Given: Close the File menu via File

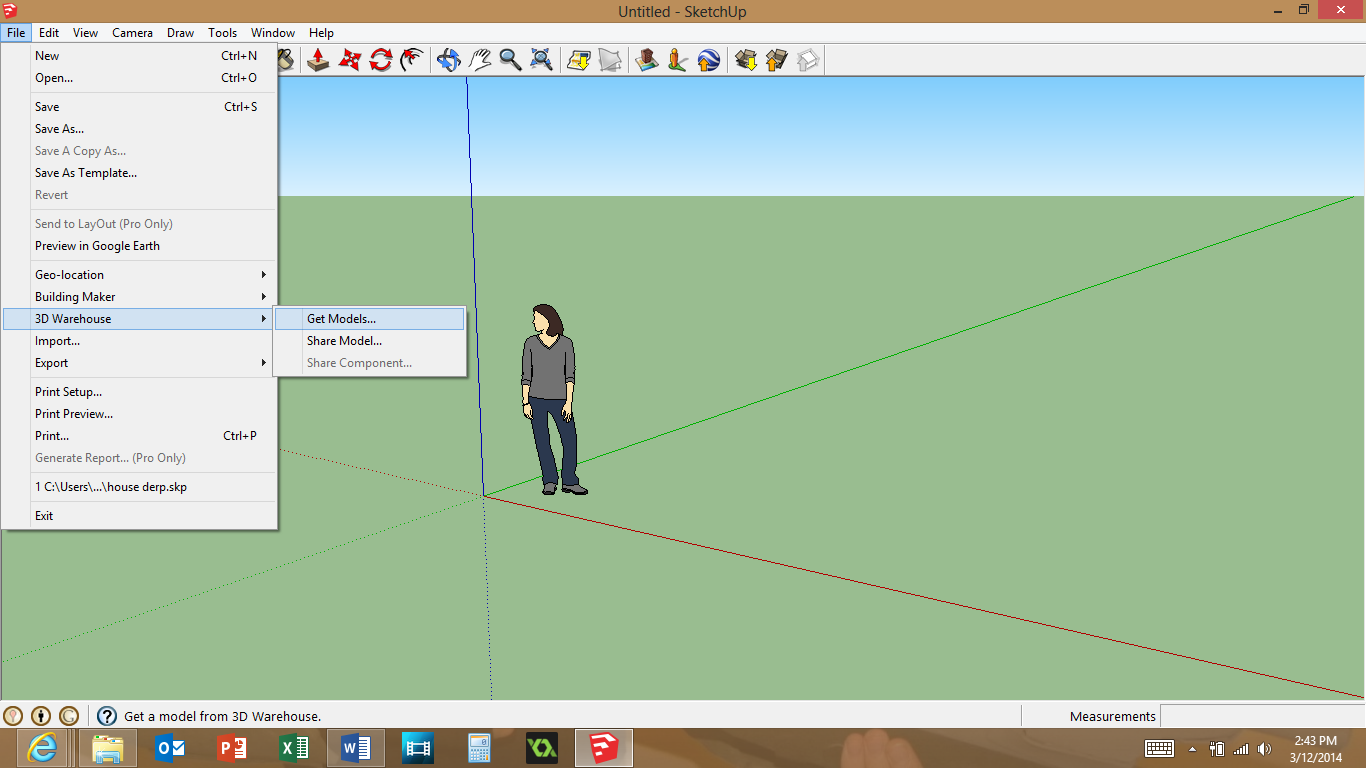Looking at the screenshot, I should pos(16,33).
